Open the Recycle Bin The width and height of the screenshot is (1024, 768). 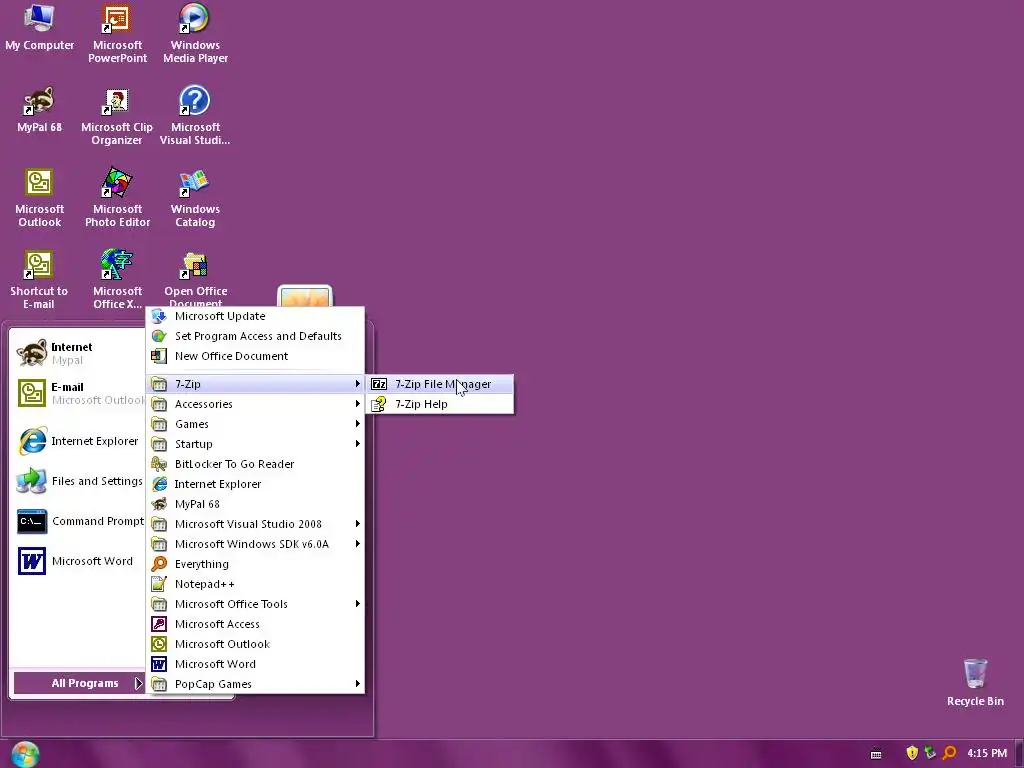pyautogui.click(x=975, y=682)
